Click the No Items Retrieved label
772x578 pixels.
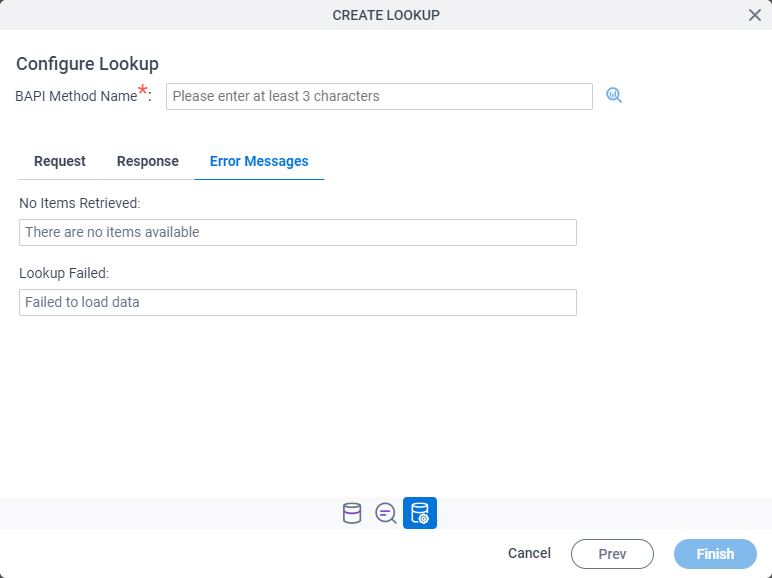pos(80,203)
